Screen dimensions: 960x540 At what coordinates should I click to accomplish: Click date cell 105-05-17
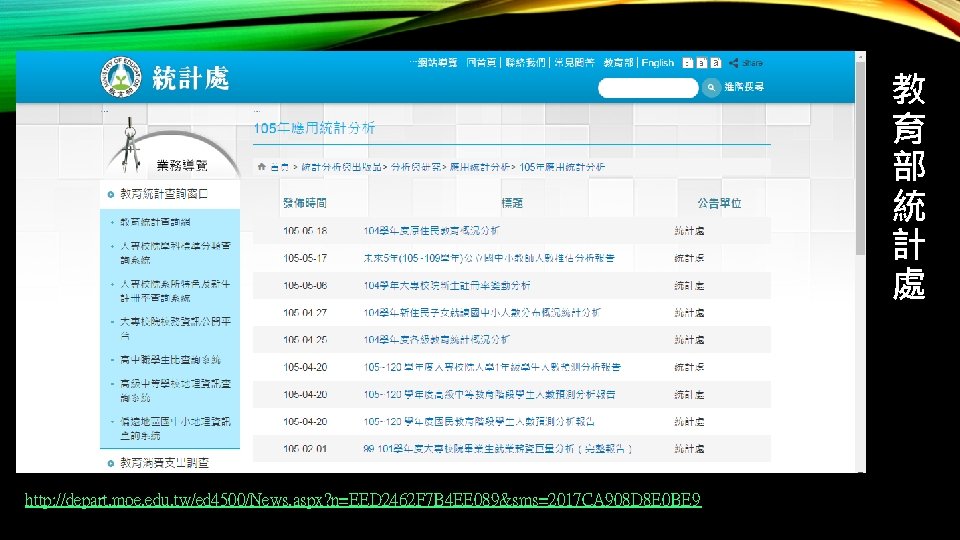coord(305,258)
